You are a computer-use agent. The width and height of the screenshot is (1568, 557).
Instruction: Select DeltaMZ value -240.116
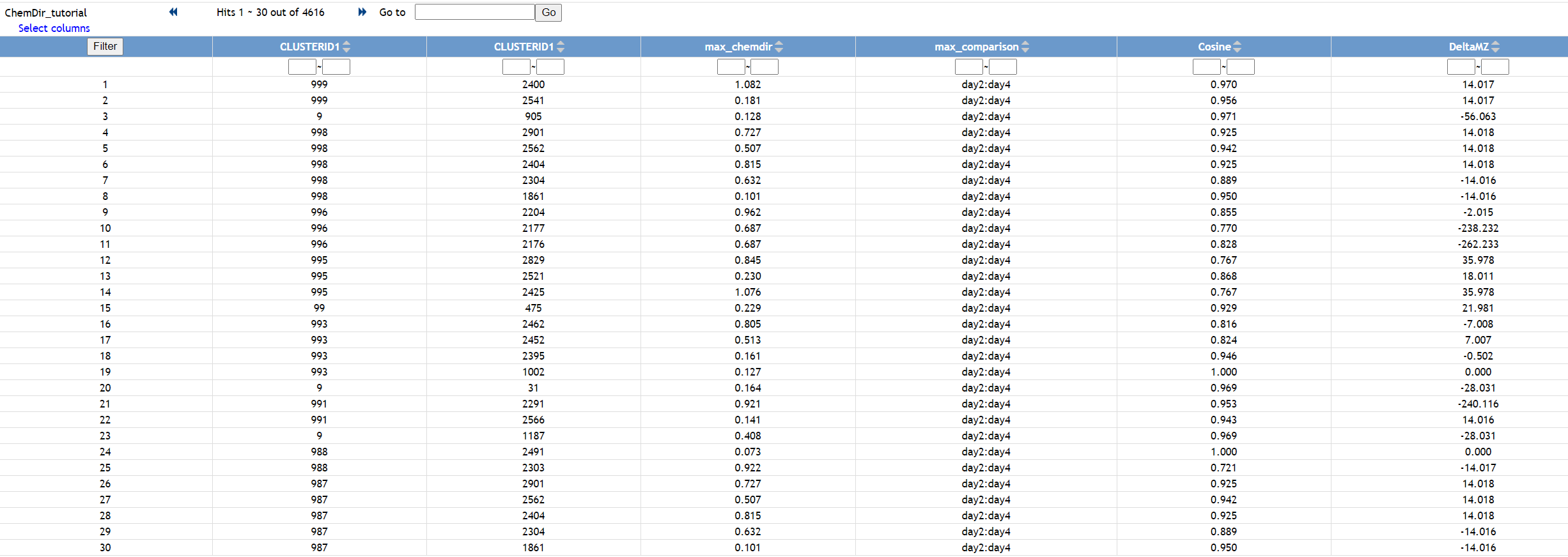[x=1478, y=404]
